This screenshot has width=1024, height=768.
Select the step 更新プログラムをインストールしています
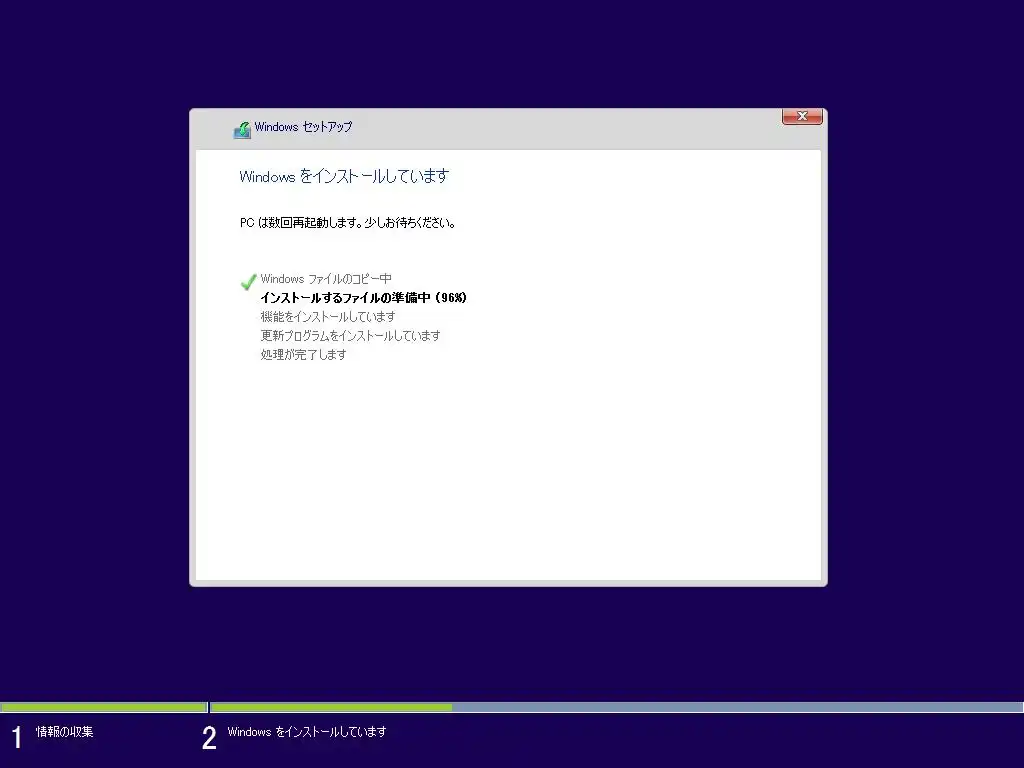(350, 336)
